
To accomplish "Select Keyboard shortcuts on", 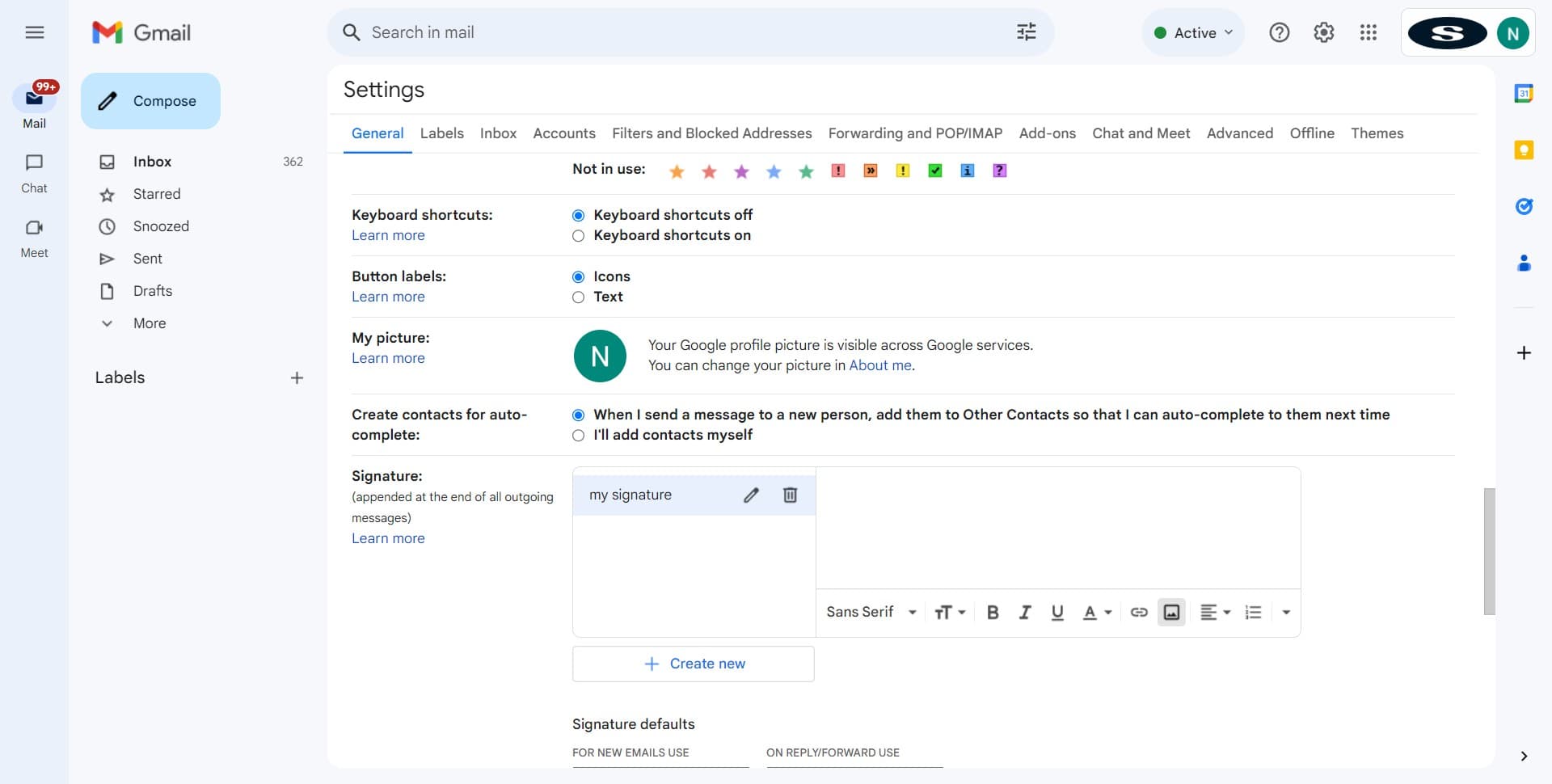I will [578, 236].
